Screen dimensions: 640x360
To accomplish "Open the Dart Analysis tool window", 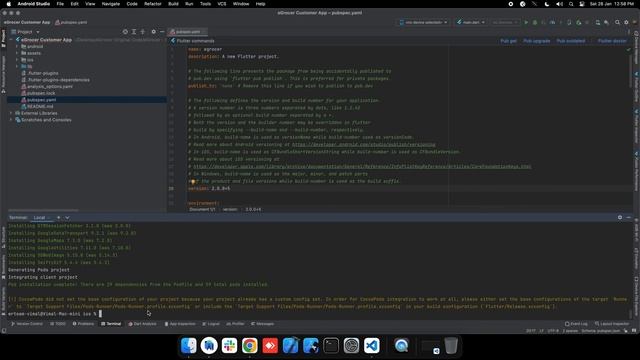I will click(142, 324).
